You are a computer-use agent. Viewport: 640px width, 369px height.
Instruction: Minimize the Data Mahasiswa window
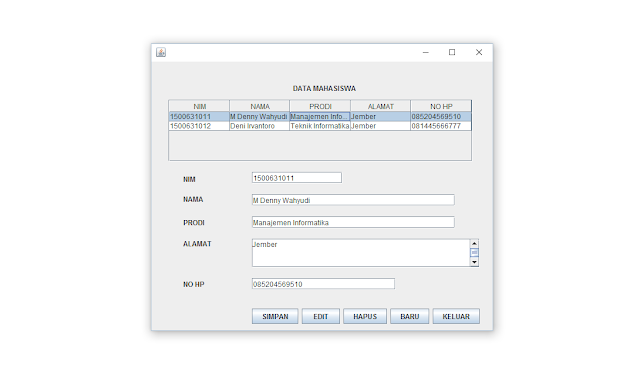pyautogui.click(x=426, y=52)
